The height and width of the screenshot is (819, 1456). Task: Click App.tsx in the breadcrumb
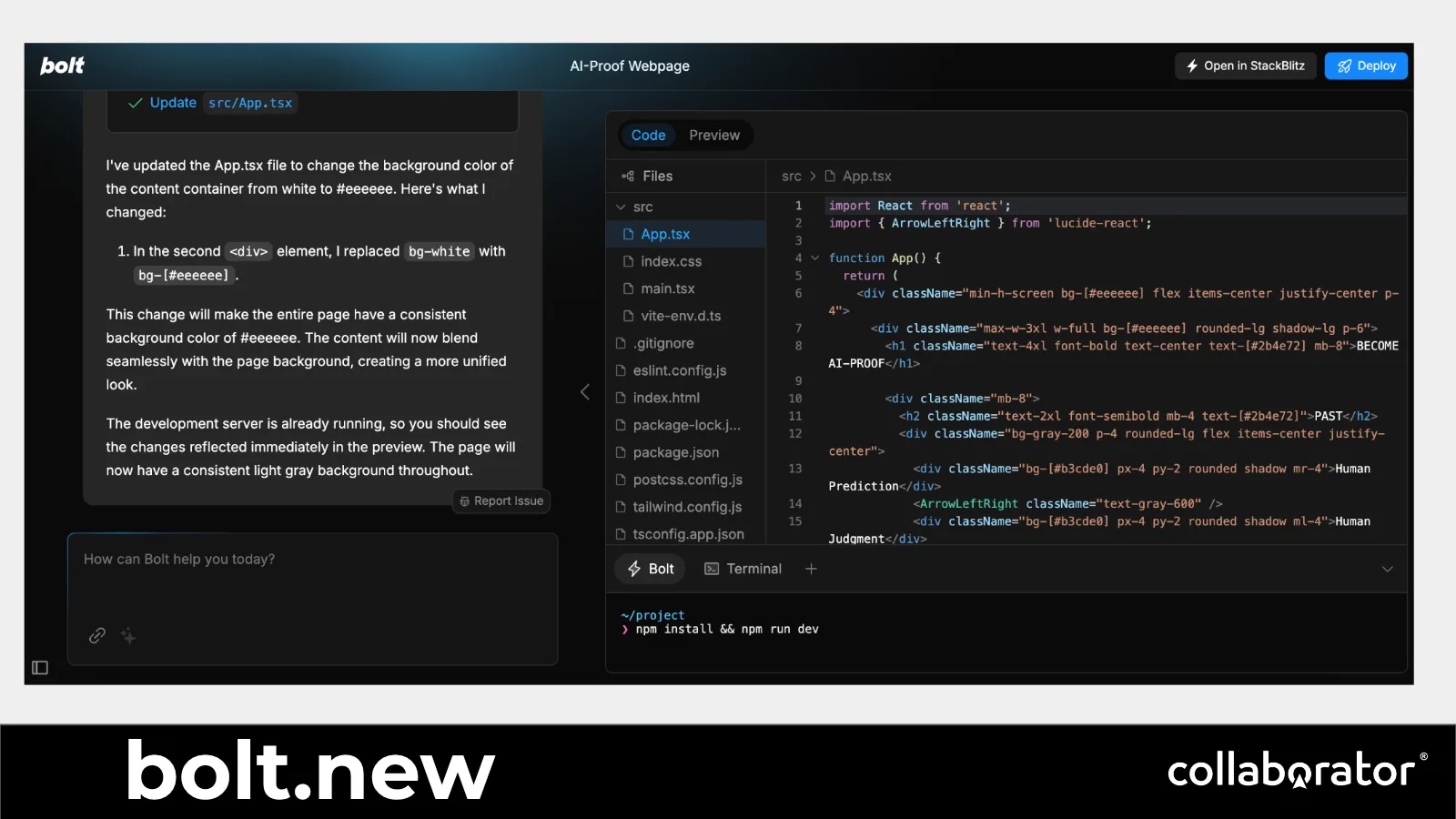(866, 177)
